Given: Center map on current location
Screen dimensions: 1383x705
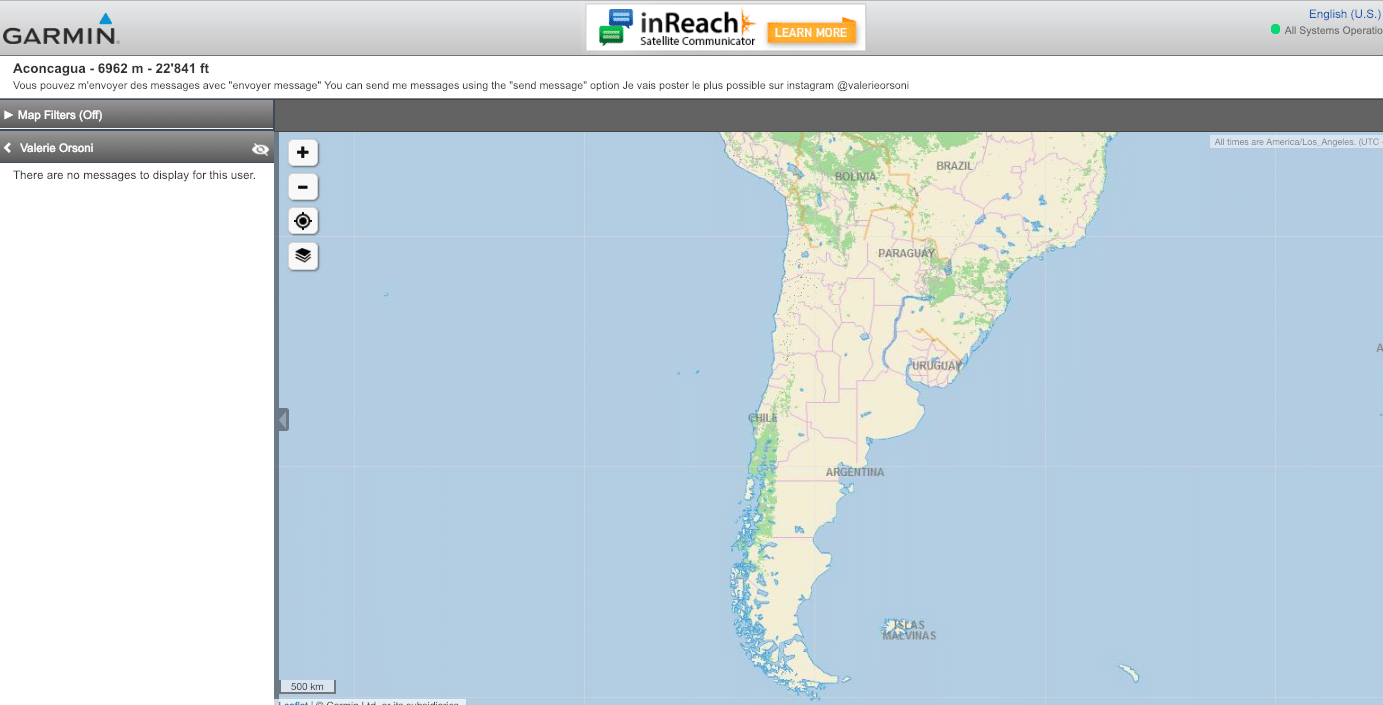Looking at the screenshot, I should coord(303,221).
